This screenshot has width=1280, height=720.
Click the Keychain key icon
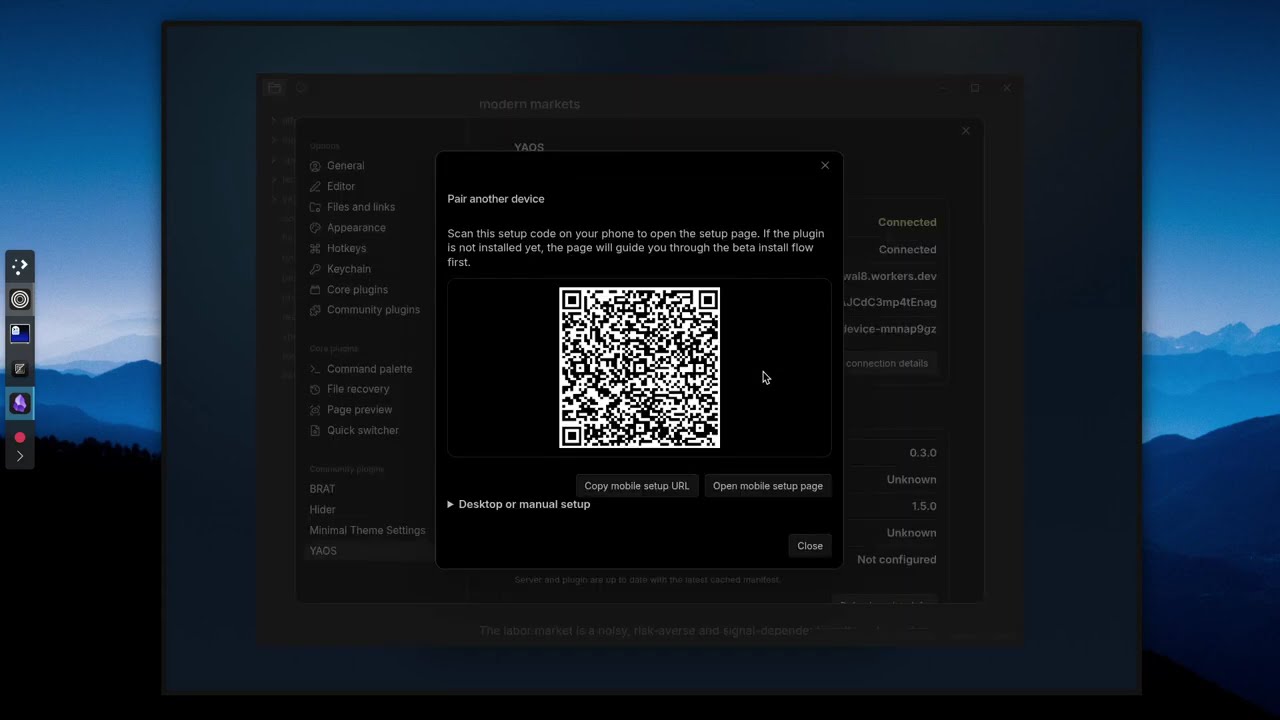pyautogui.click(x=315, y=269)
